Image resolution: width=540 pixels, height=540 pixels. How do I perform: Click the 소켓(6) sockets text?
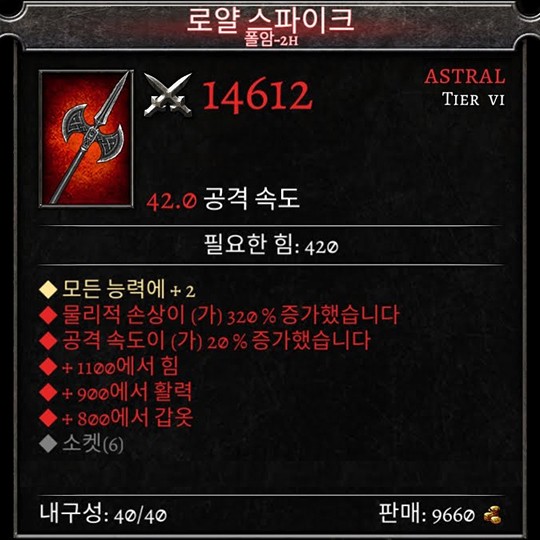tap(93, 444)
